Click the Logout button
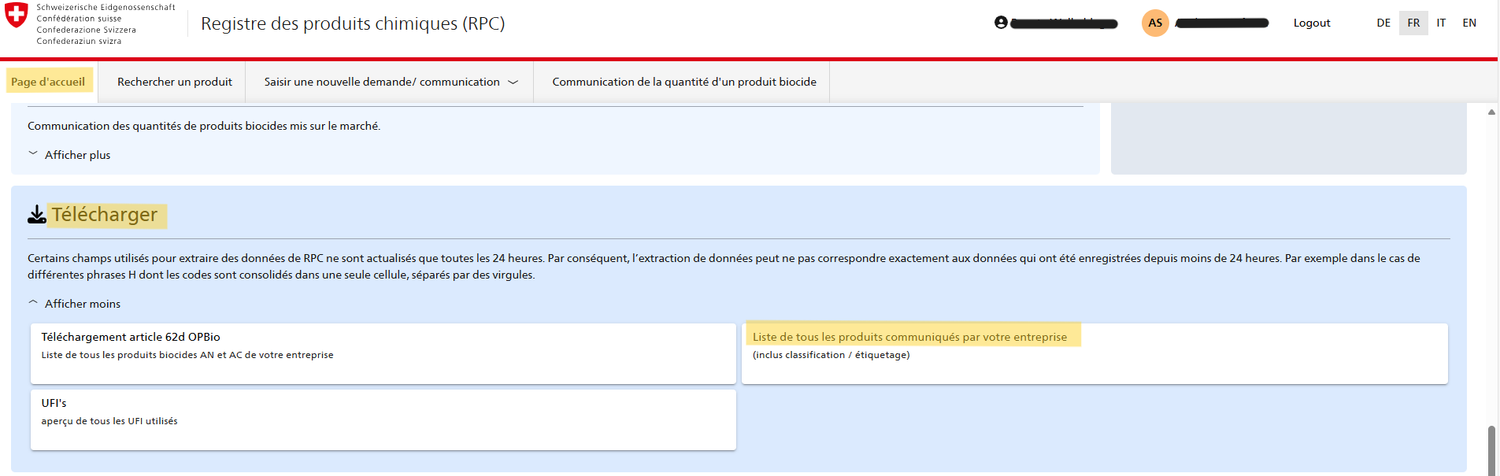 tap(1311, 23)
